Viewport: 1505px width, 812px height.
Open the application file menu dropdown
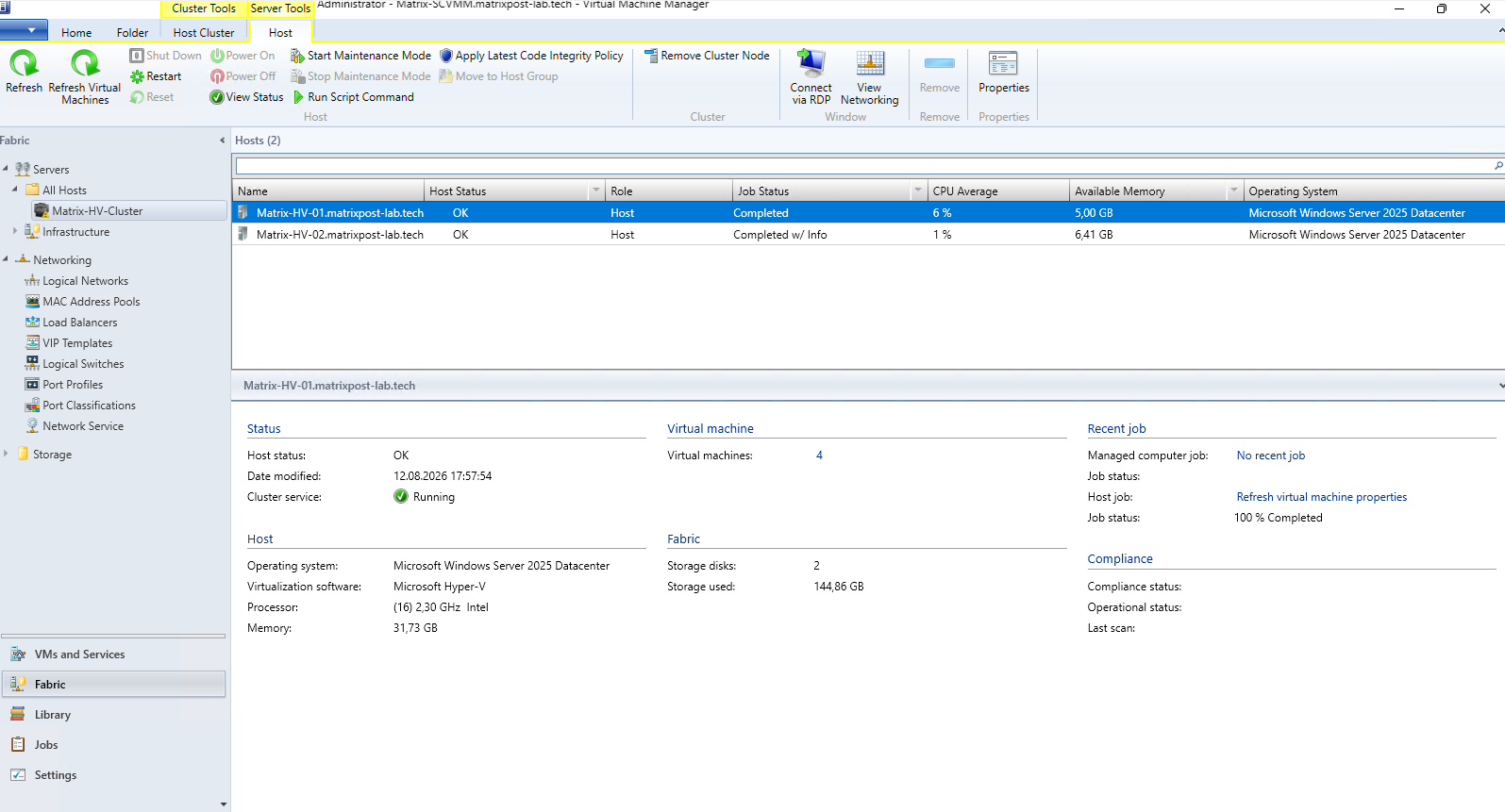pos(25,30)
